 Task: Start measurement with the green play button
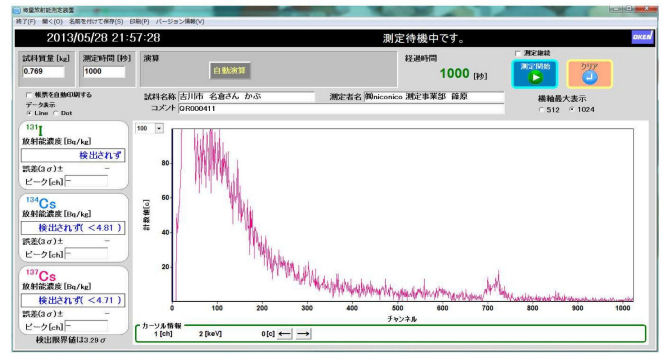point(535,74)
